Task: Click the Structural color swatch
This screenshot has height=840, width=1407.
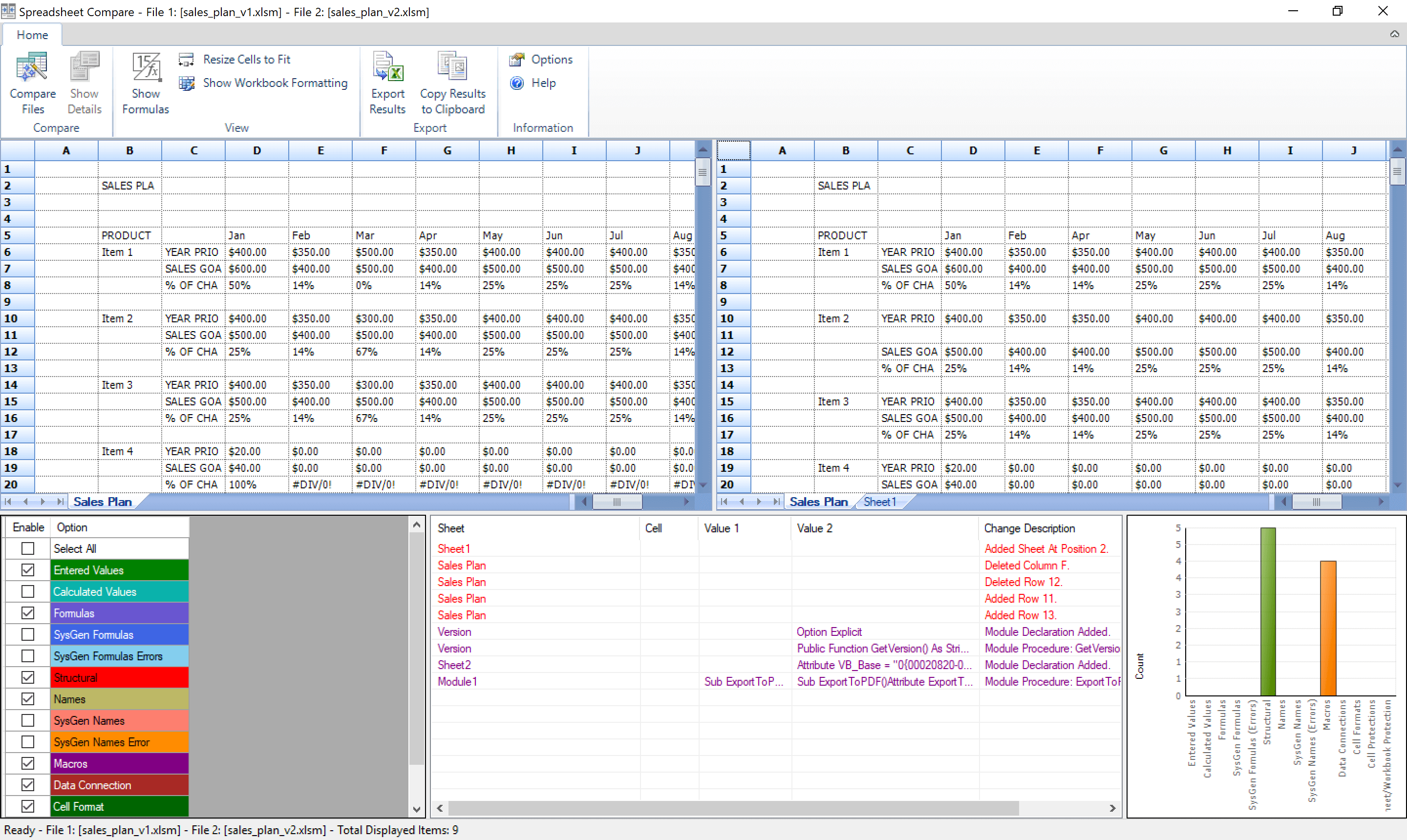Action: tap(119, 677)
